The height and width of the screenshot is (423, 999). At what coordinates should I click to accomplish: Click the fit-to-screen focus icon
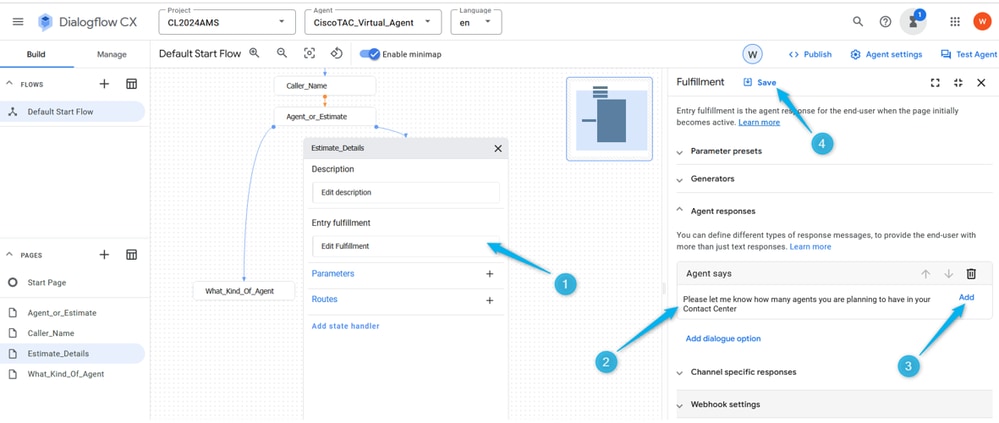click(x=310, y=54)
